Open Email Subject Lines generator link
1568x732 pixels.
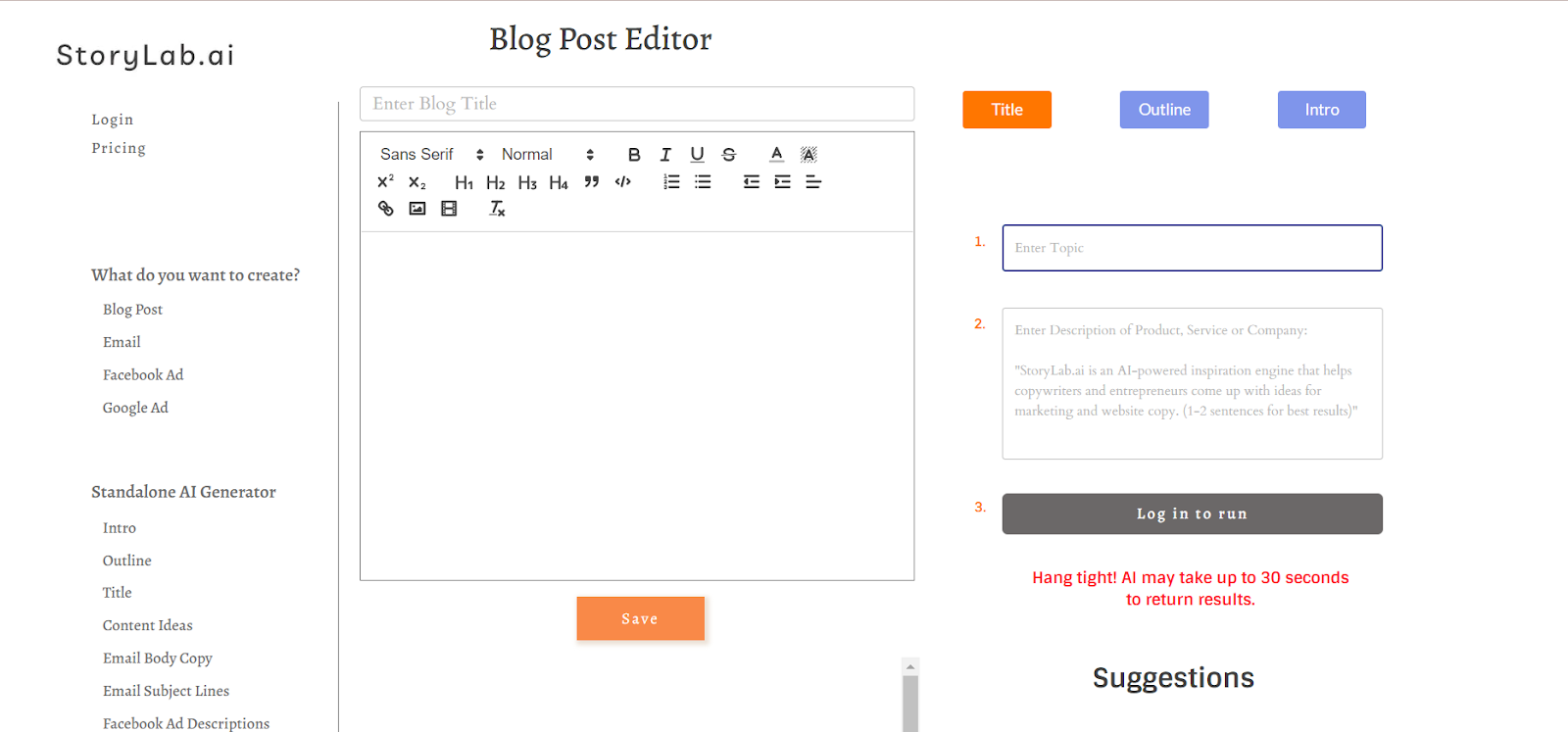(x=166, y=691)
